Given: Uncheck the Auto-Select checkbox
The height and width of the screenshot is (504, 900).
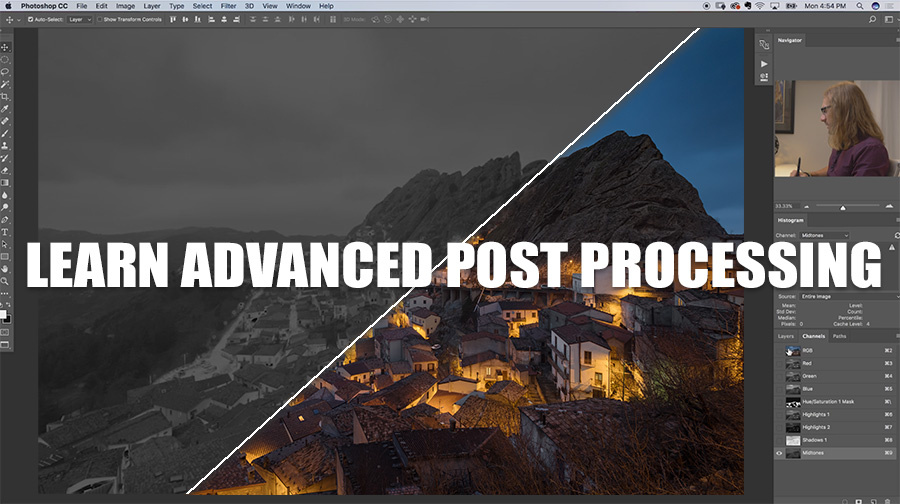Looking at the screenshot, I should 30,19.
